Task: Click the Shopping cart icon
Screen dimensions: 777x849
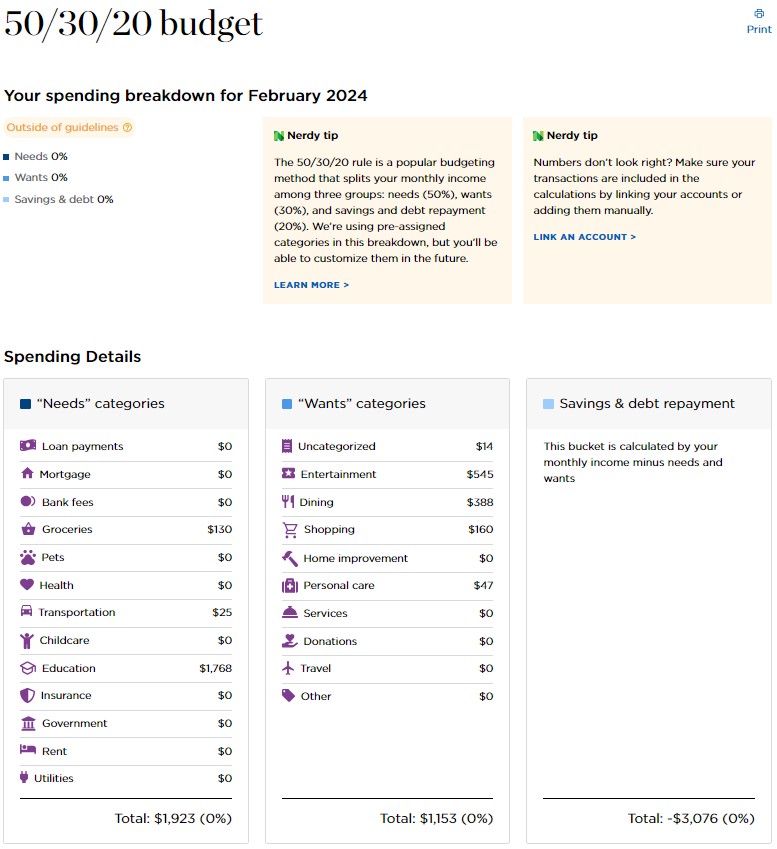Action: 289,530
